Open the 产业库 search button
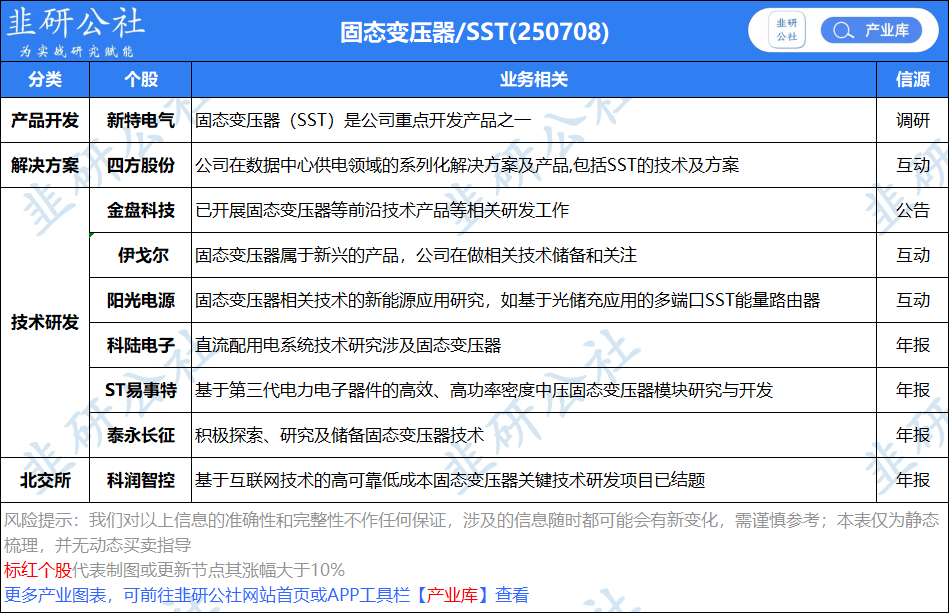Image resolution: width=950 pixels, height=614 pixels. [871, 30]
